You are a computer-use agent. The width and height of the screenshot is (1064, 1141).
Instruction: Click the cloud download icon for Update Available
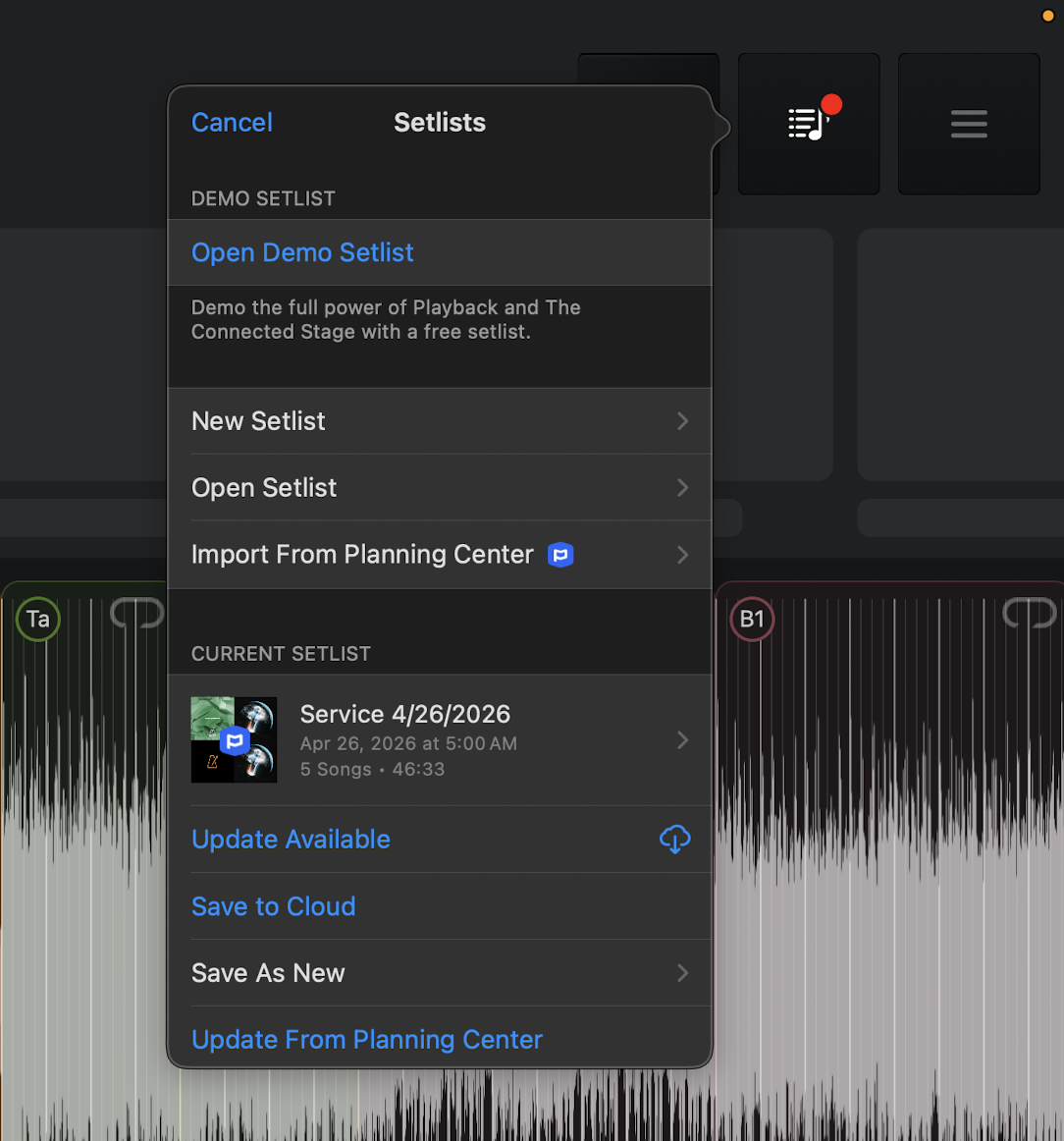pyautogui.click(x=675, y=839)
